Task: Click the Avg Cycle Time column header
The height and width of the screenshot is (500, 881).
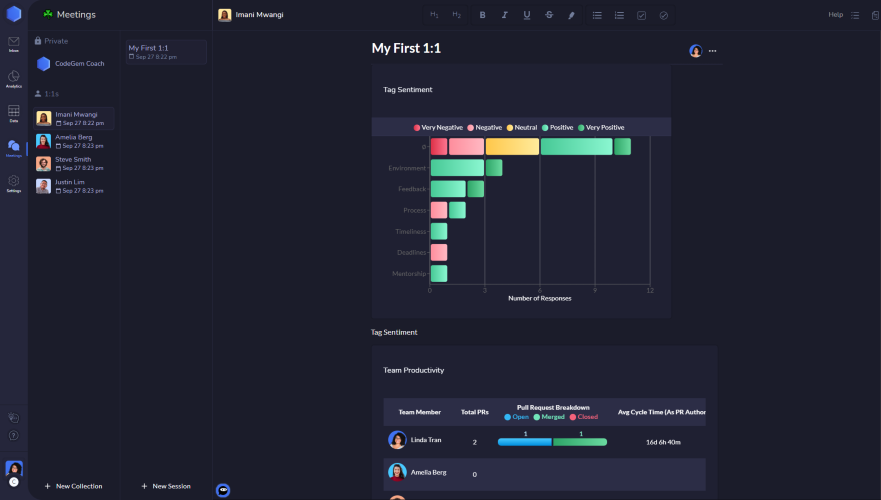Action: pos(662,412)
